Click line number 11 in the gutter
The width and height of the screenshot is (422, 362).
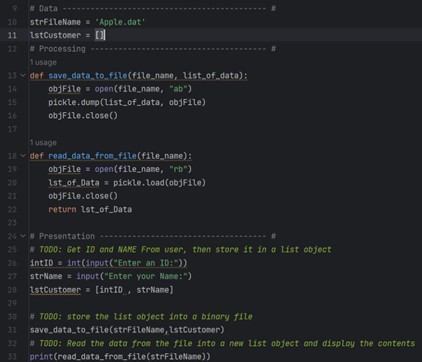(12, 35)
